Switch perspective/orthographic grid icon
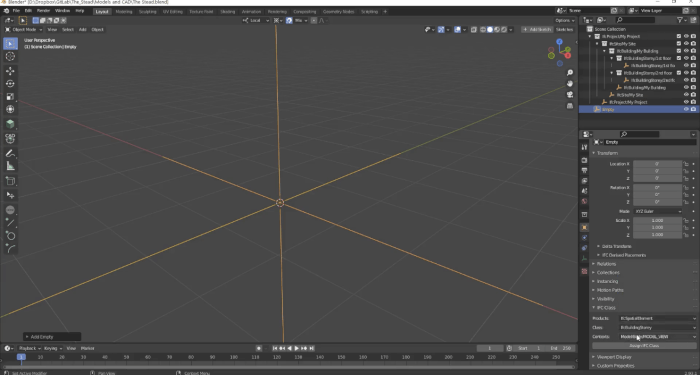Screen dimensions: 700x375 pyautogui.click(x=570, y=106)
